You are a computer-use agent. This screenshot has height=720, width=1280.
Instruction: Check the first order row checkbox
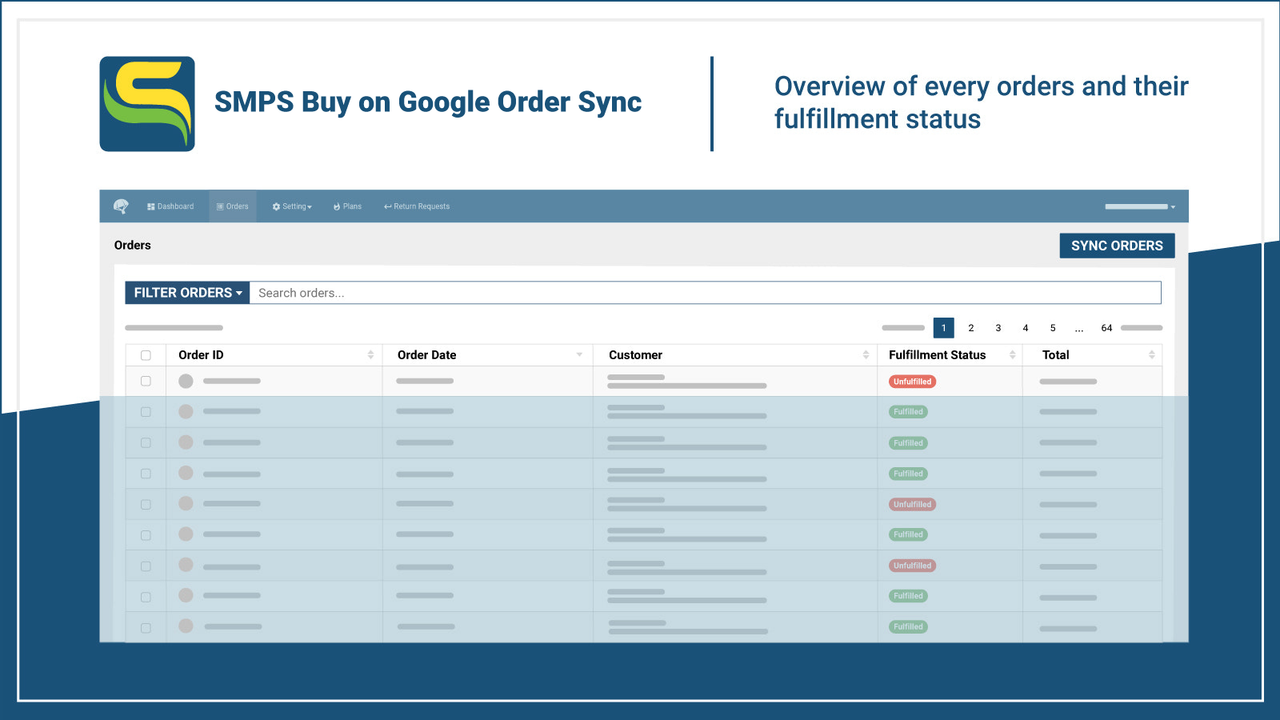coord(145,381)
